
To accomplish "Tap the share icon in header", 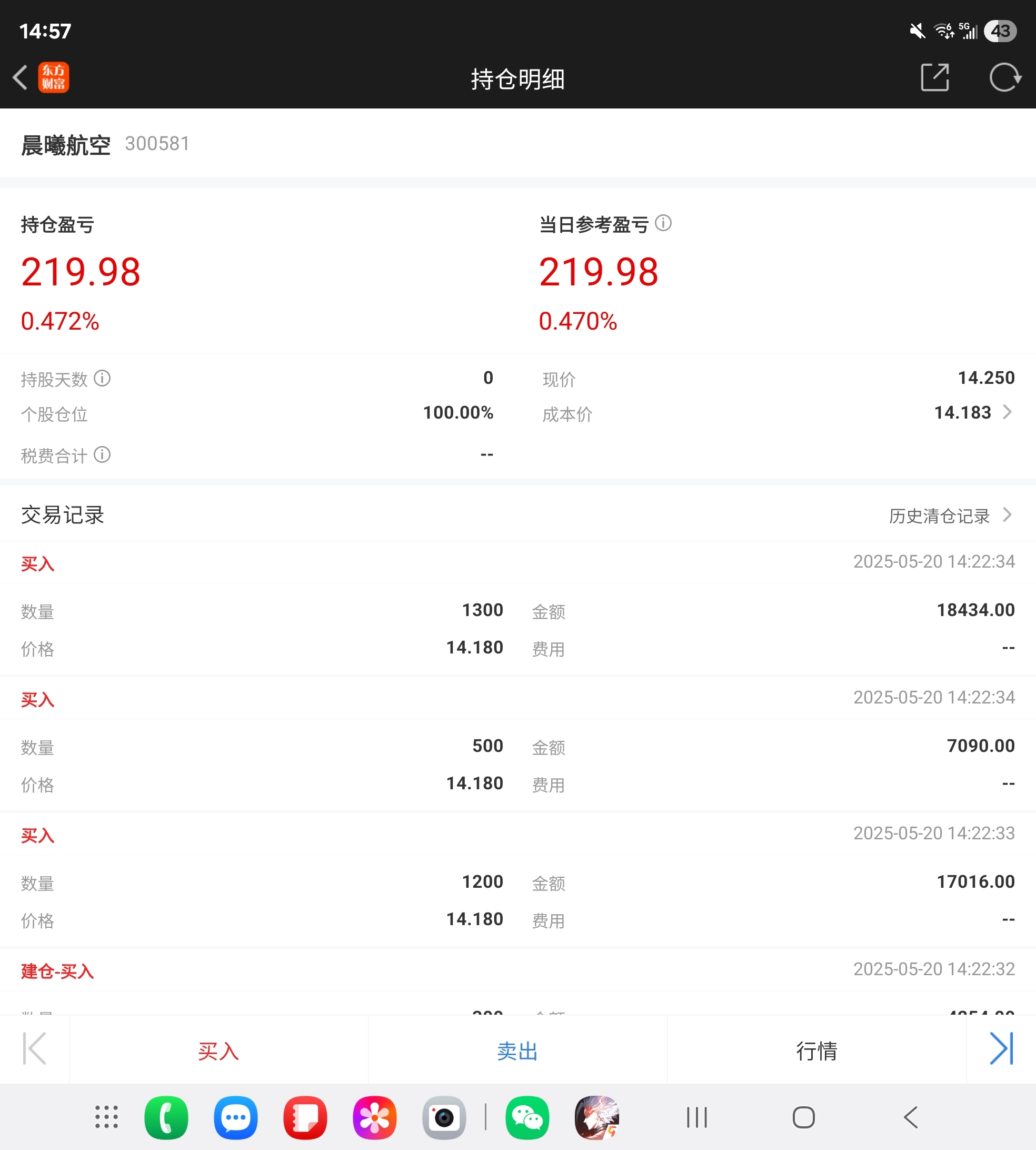I will click(935, 77).
